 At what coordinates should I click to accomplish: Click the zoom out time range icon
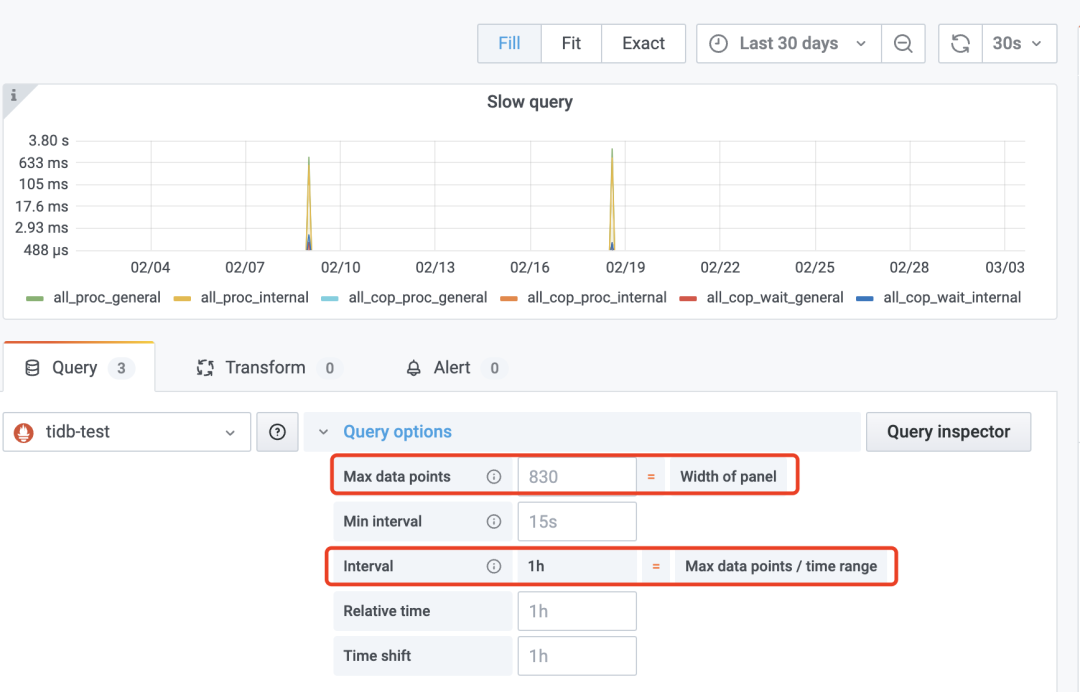pyautogui.click(x=903, y=44)
